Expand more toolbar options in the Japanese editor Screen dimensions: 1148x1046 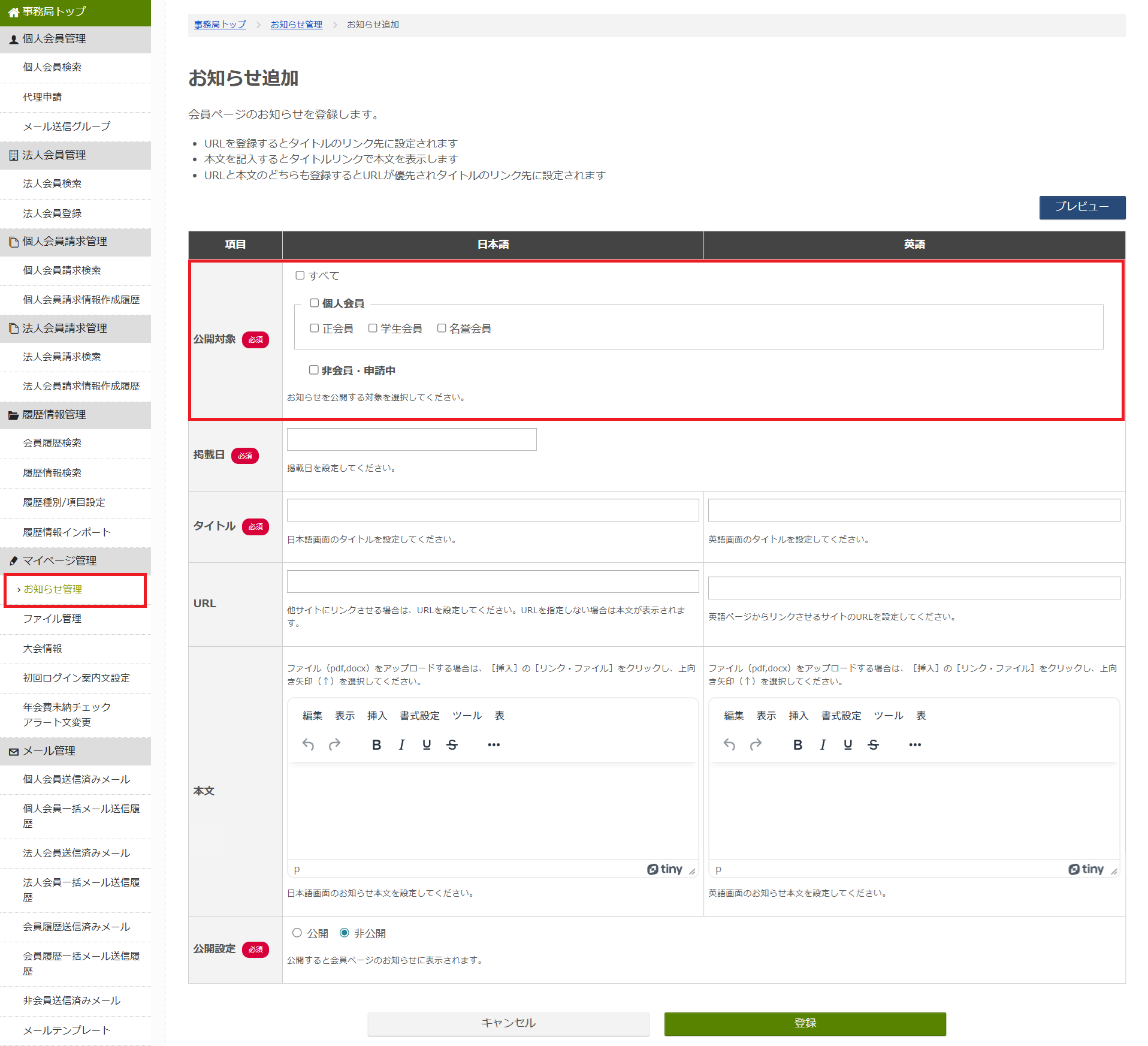pos(493,744)
